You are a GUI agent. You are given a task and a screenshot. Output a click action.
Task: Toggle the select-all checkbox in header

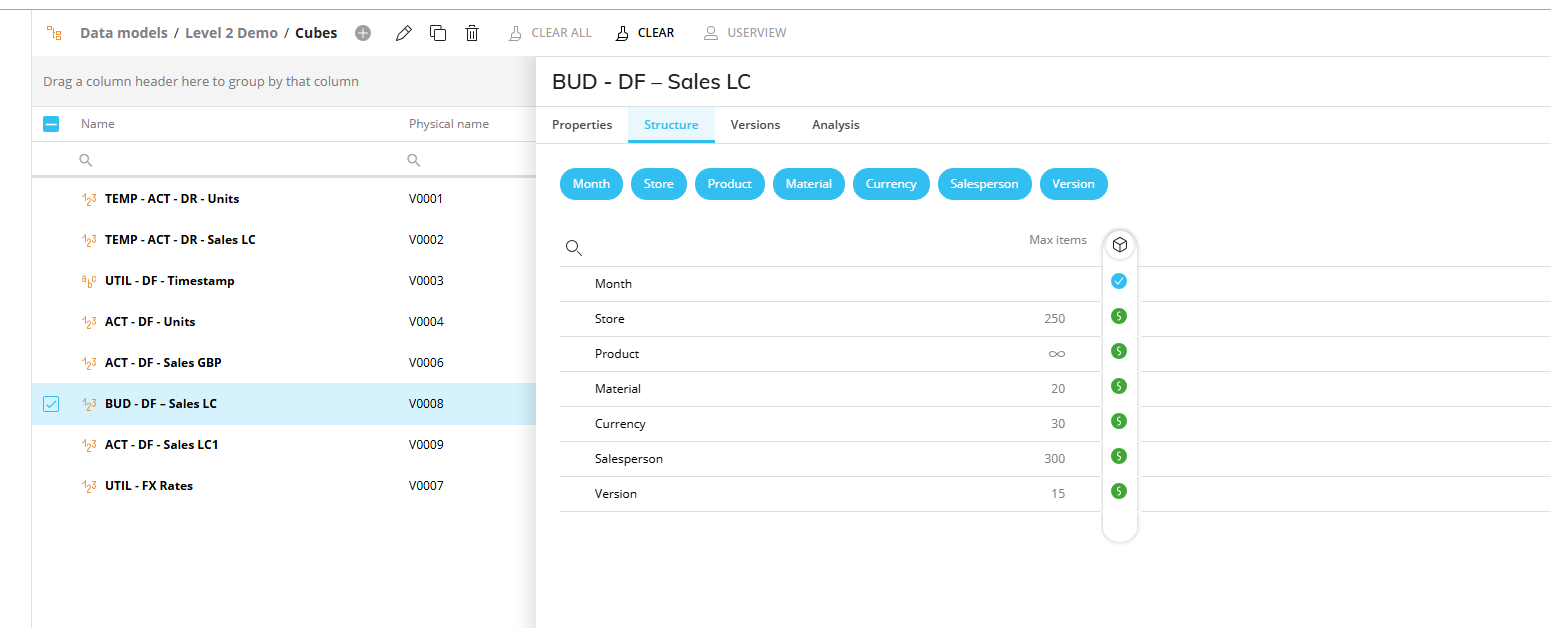(51, 124)
